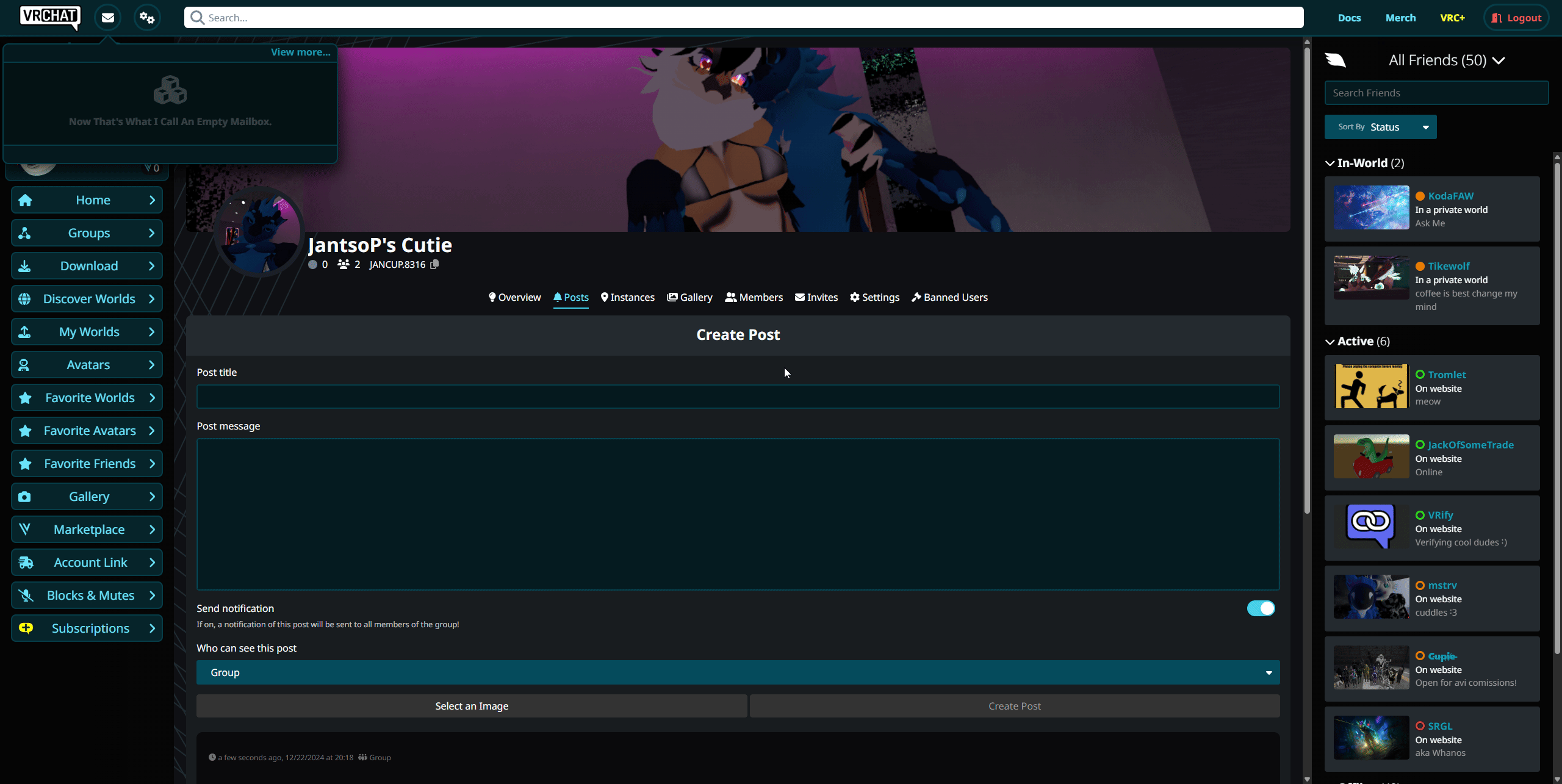The height and width of the screenshot is (784, 1562).
Task: Open Tikewolf friend thumbnail
Action: pyautogui.click(x=1371, y=278)
